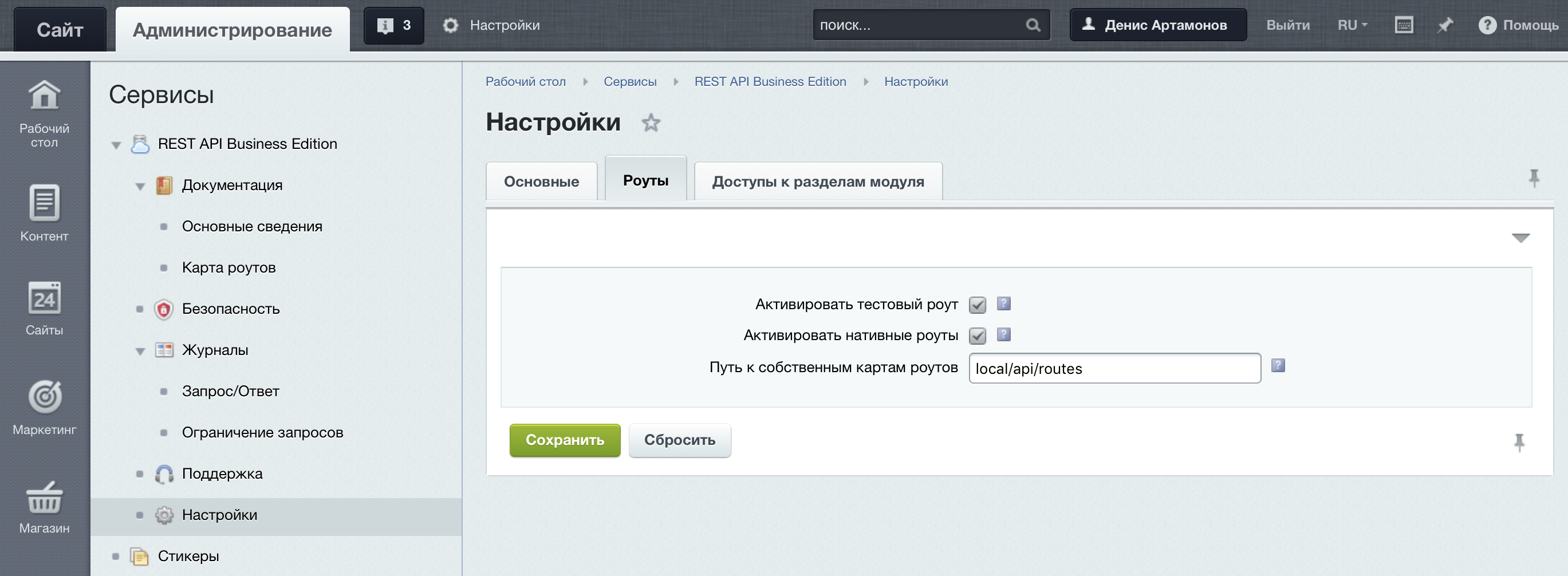Open the Рабочий стол sidebar icon

point(45,96)
